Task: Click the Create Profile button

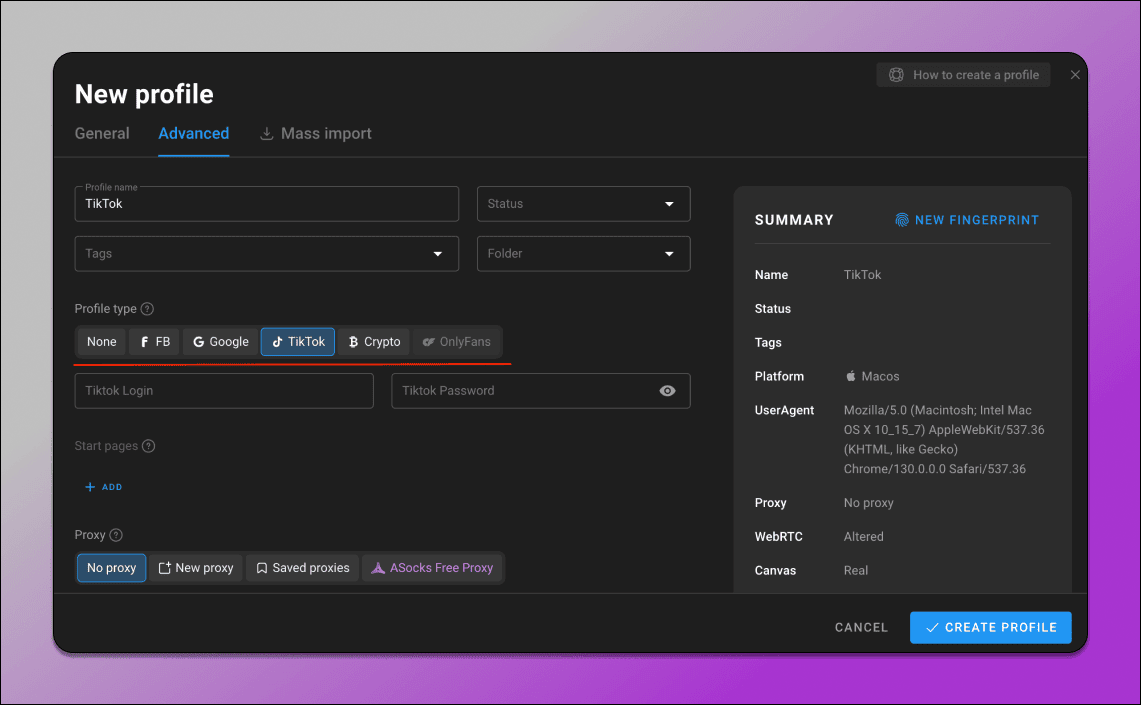Action: pos(990,627)
